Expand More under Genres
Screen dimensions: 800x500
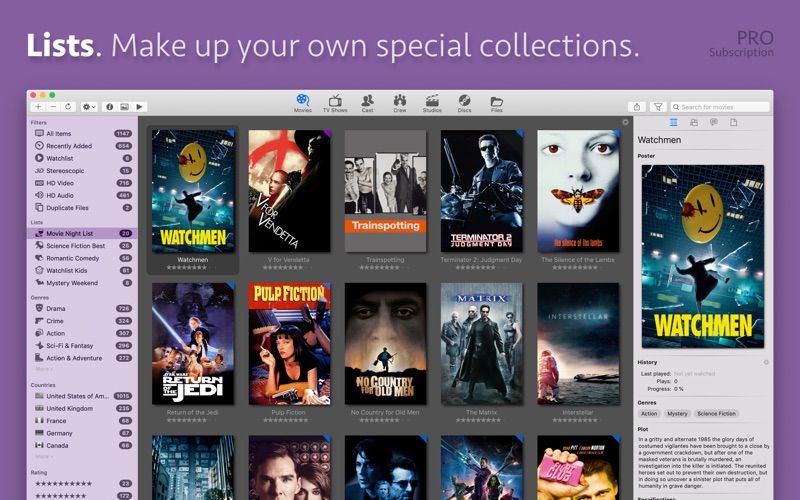(x=43, y=369)
